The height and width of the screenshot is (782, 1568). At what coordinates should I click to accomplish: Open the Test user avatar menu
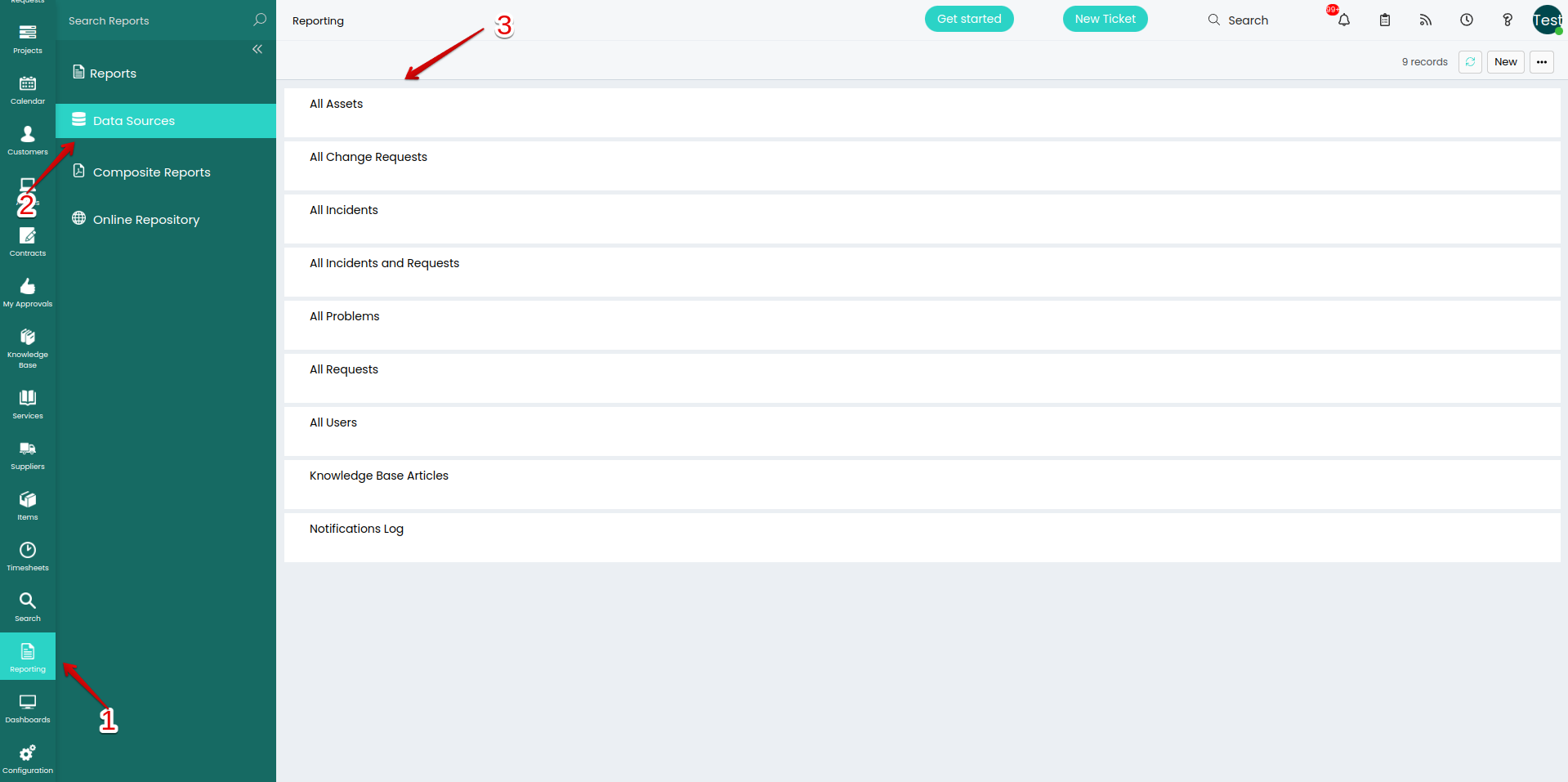(1547, 20)
